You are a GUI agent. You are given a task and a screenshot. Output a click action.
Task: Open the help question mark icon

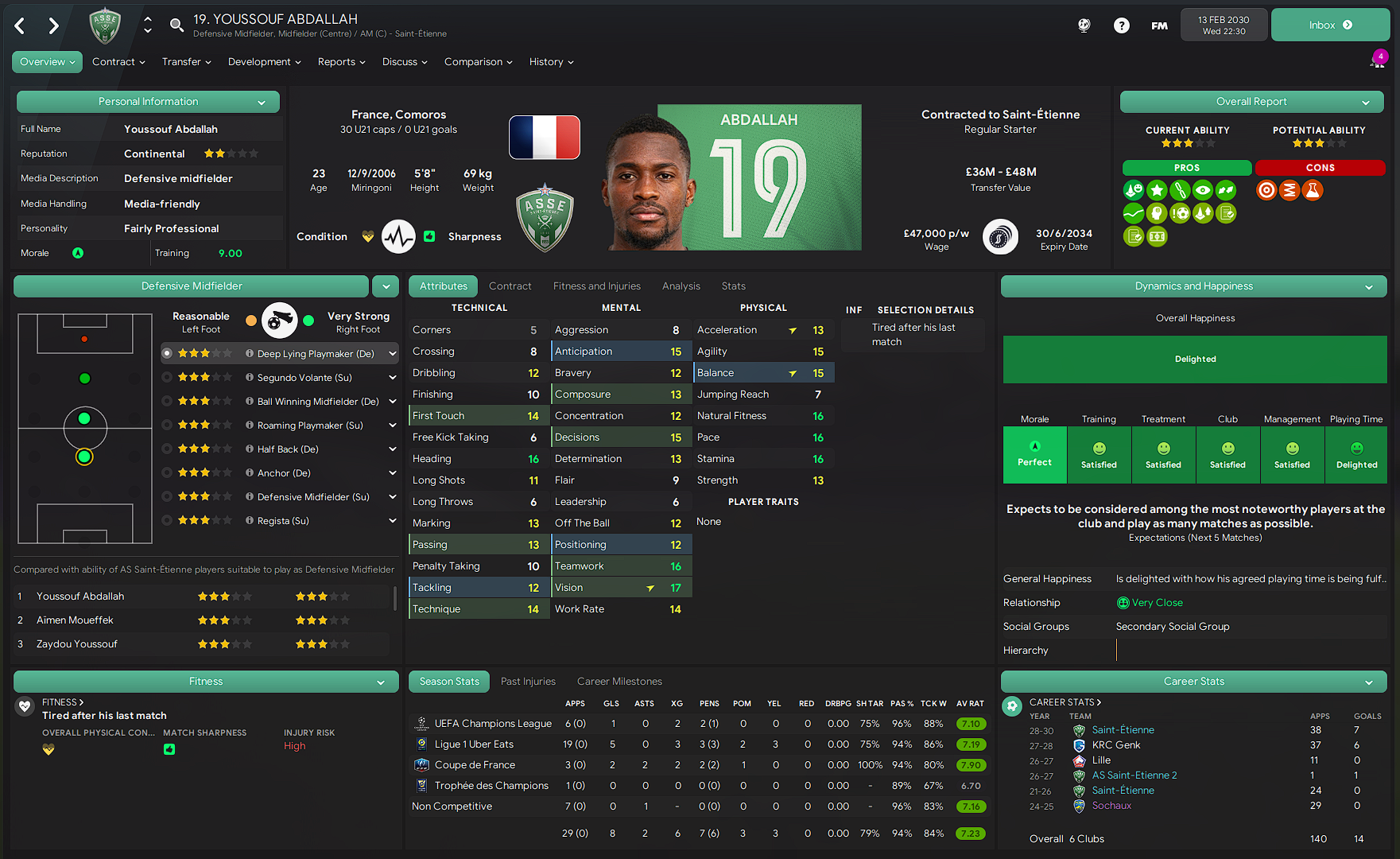1122,25
